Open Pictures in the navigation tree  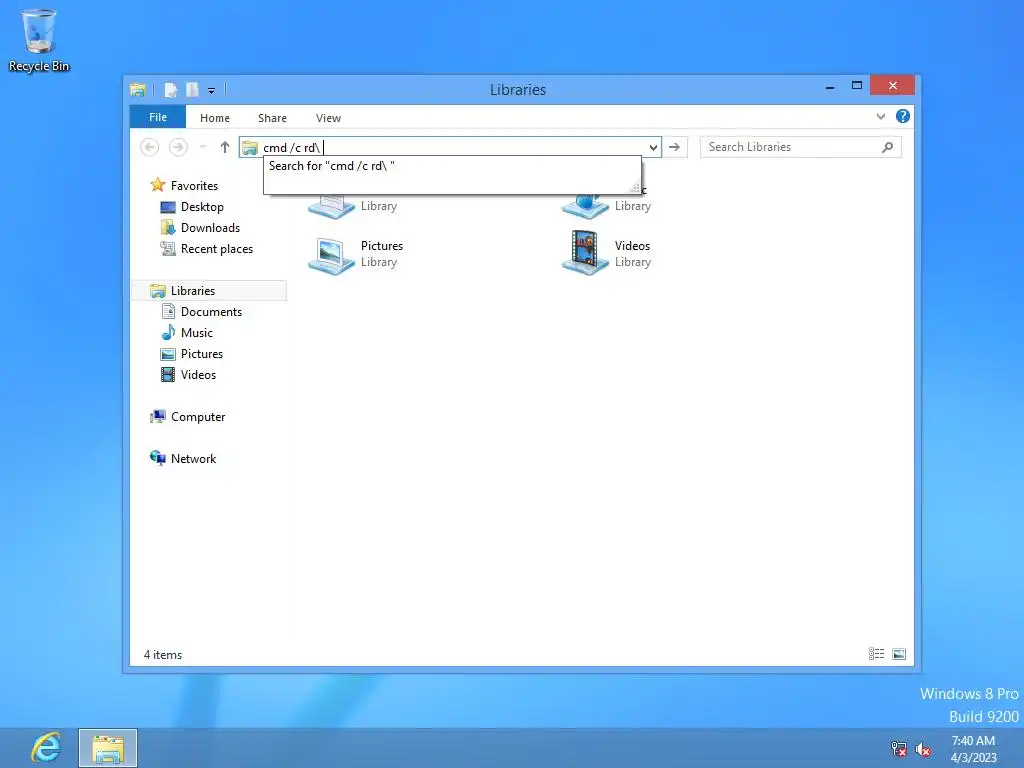202,353
